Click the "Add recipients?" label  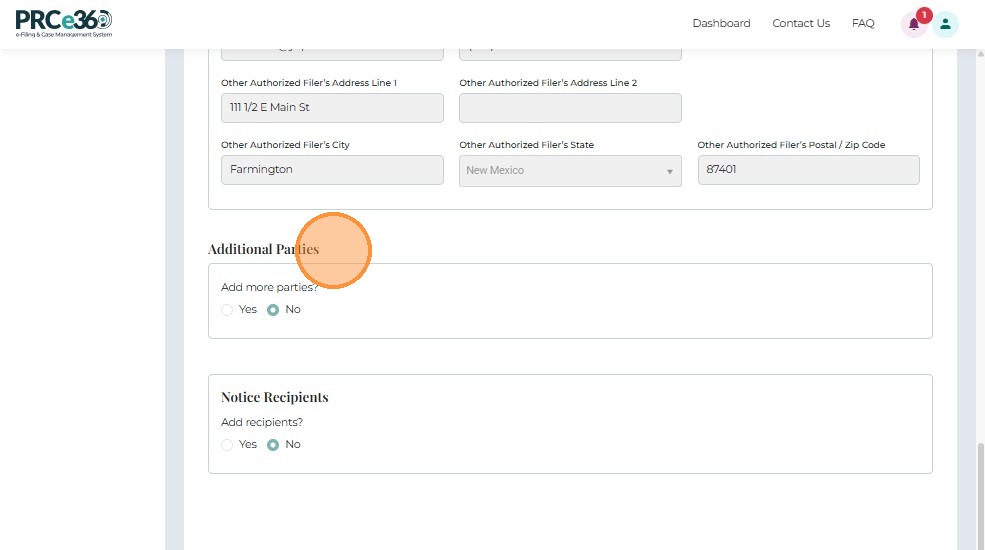262,422
